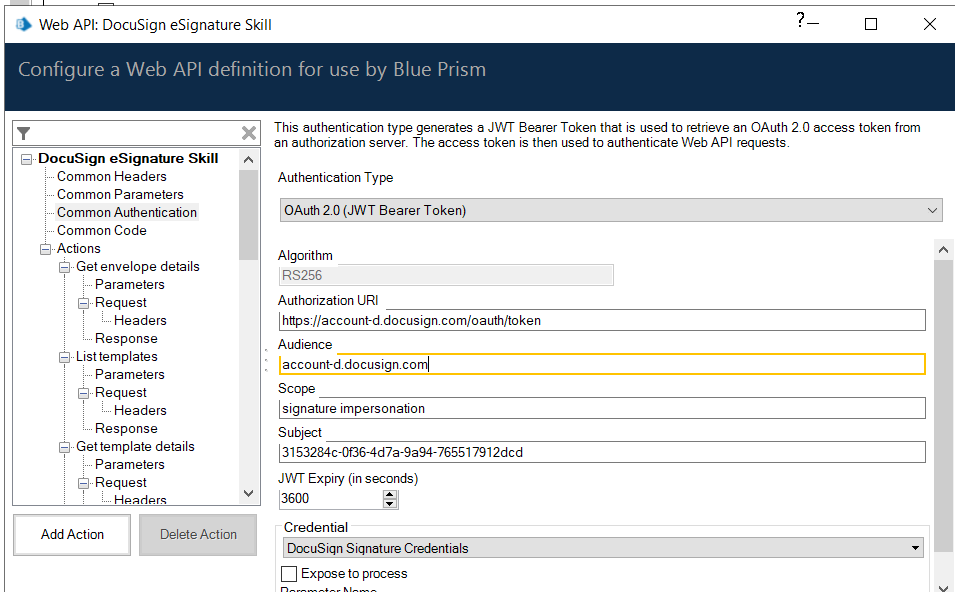The image size is (955, 592).
Task: Click the Add Action button
Action: (72, 535)
